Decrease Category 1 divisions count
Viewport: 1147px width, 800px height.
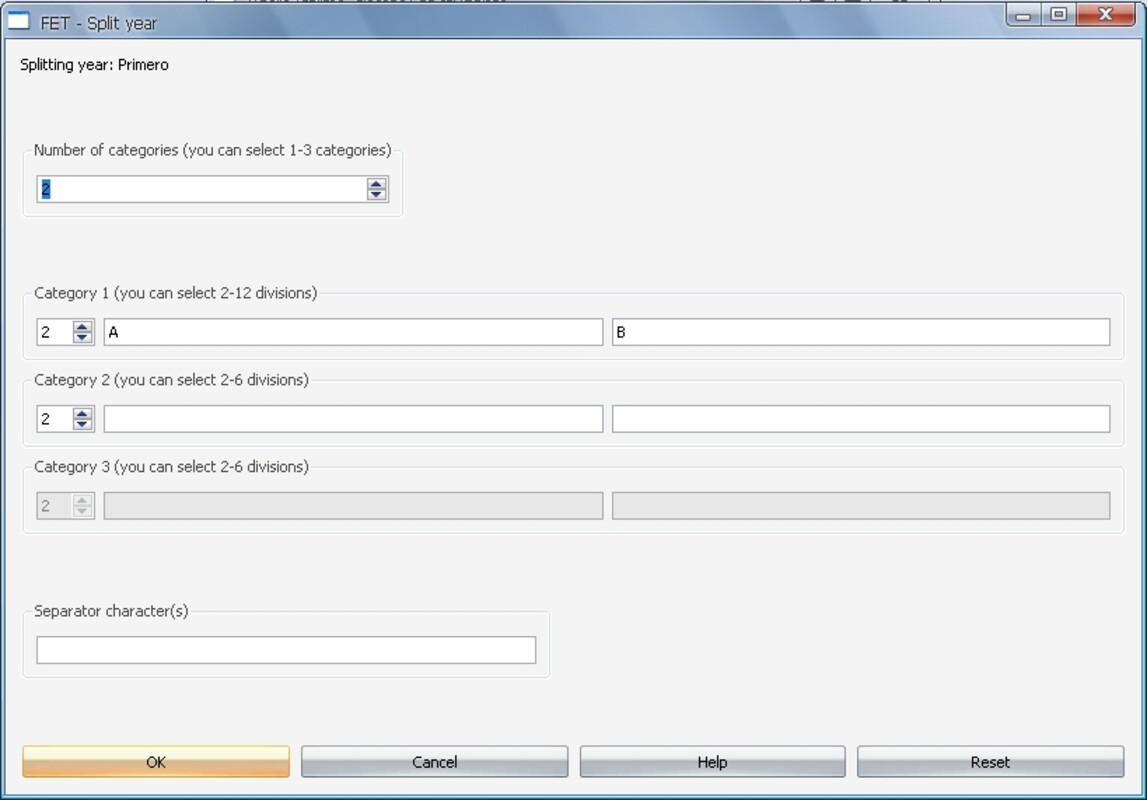click(82, 337)
